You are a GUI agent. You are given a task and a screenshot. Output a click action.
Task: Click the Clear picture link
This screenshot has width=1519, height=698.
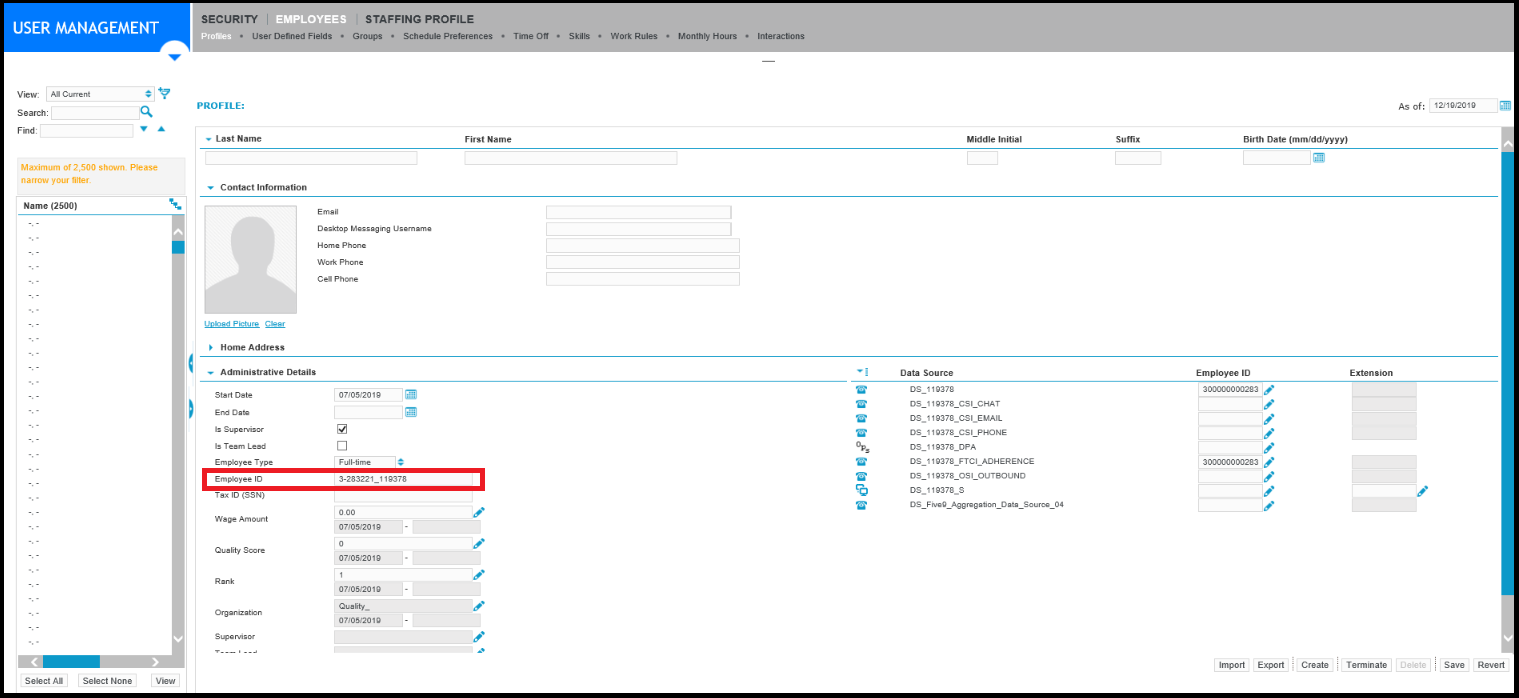click(275, 324)
